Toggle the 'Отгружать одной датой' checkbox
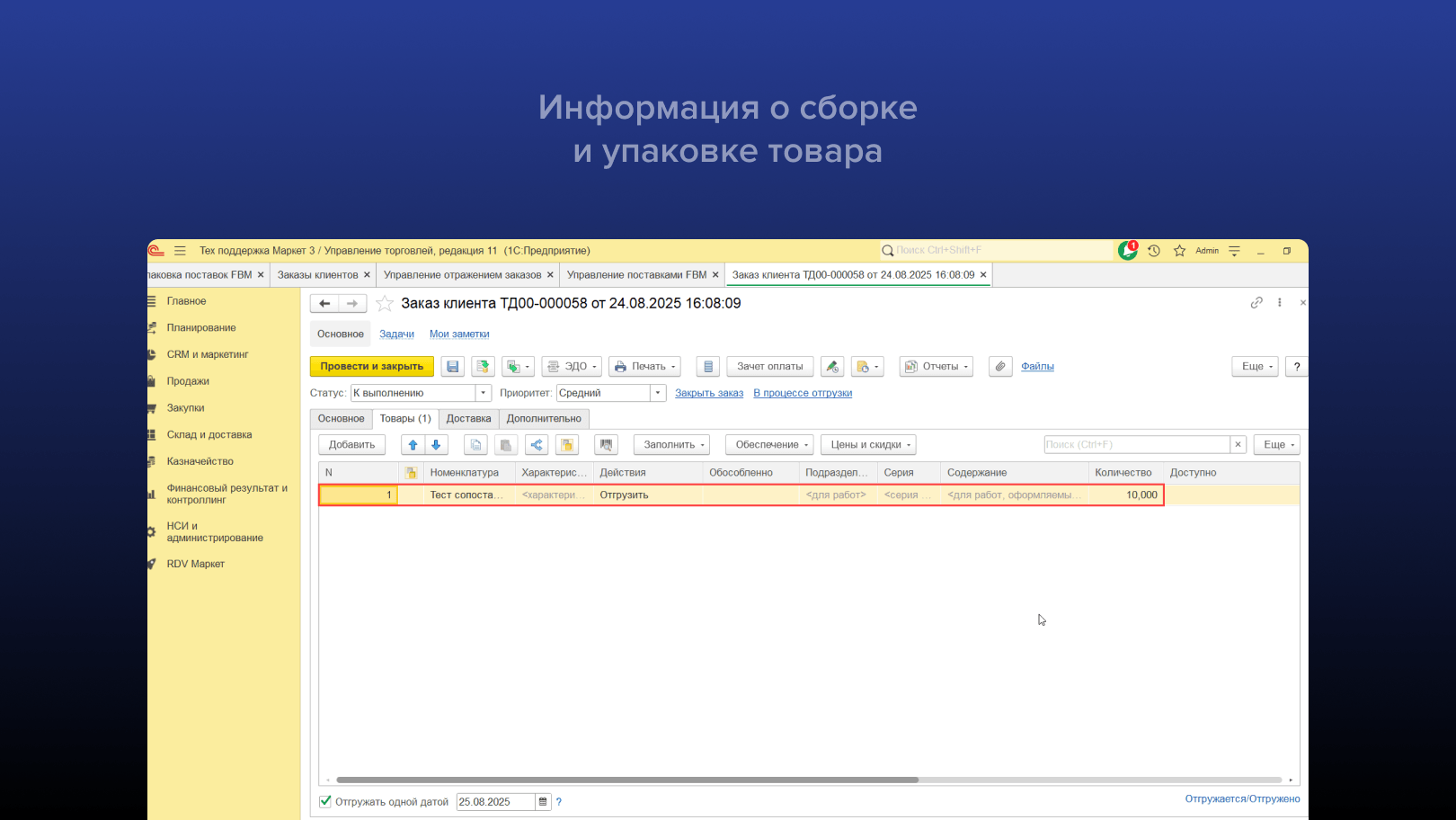 [x=325, y=801]
